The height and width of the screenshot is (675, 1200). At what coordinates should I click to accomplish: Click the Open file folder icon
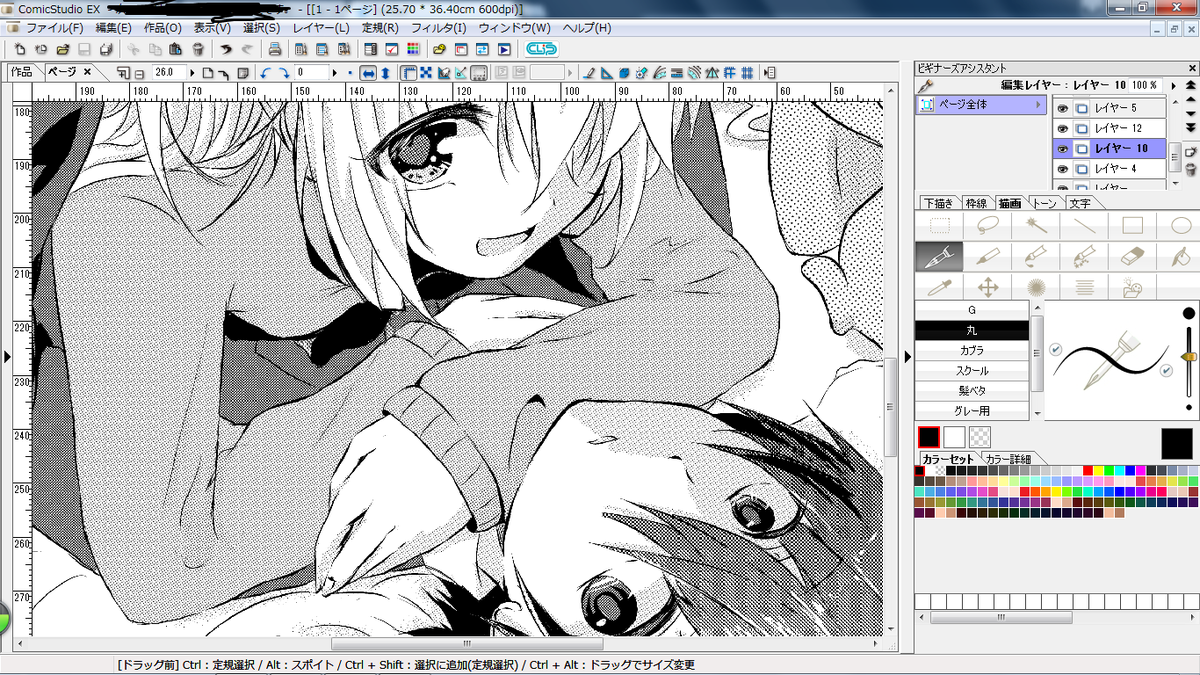click(63, 49)
